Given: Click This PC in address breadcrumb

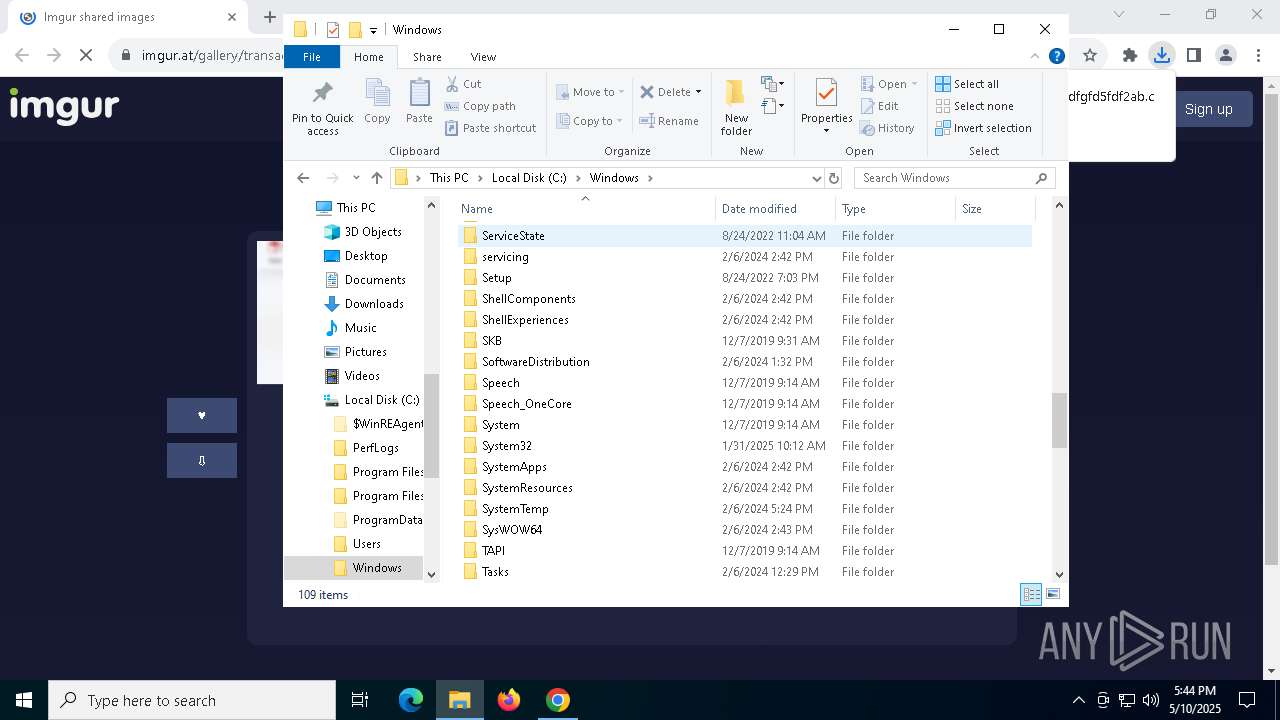Looking at the screenshot, I should point(449,178).
